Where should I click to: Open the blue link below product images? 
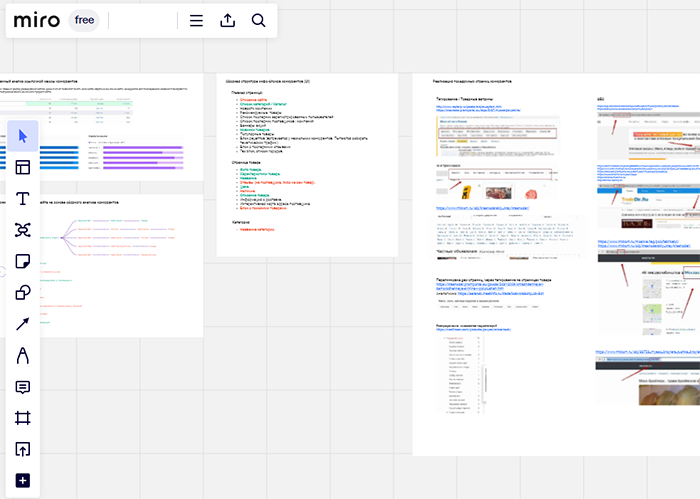[483, 208]
